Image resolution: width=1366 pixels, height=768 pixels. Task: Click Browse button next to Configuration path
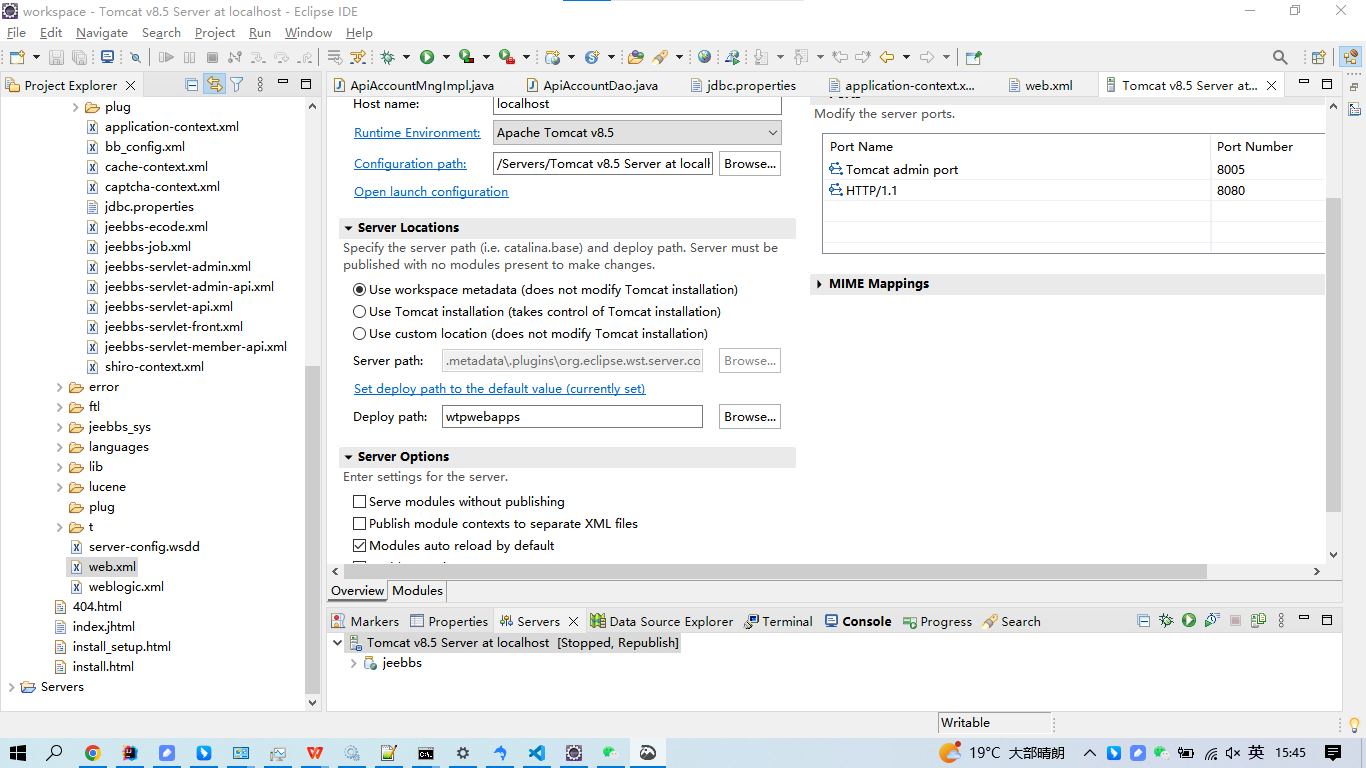click(750, 164)
